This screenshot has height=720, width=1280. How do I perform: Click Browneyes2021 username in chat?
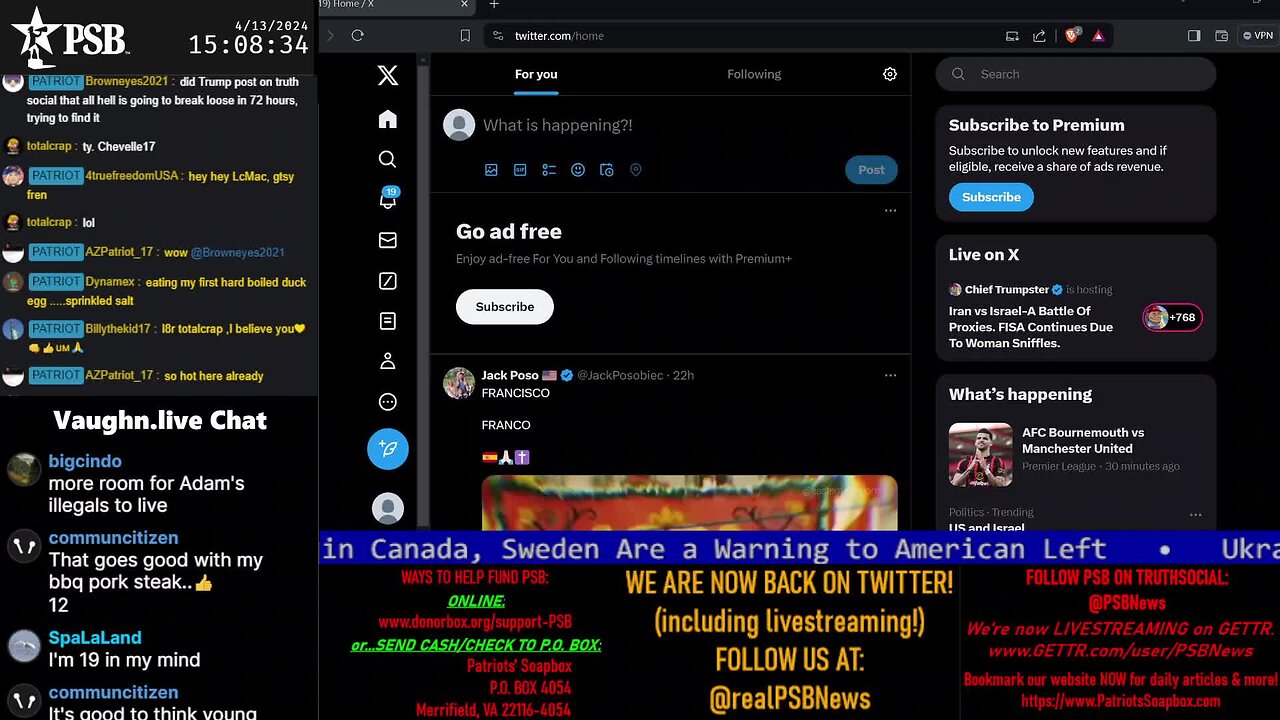(127, 82)
